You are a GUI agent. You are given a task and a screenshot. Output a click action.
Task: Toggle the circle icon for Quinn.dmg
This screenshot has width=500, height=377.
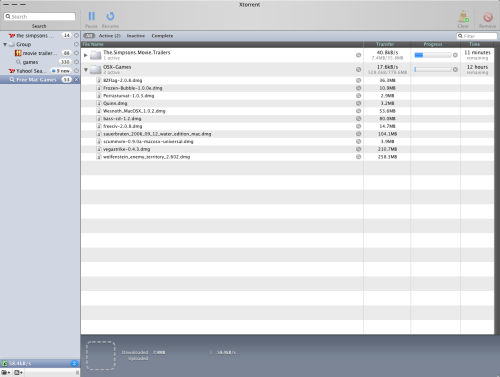358,103
